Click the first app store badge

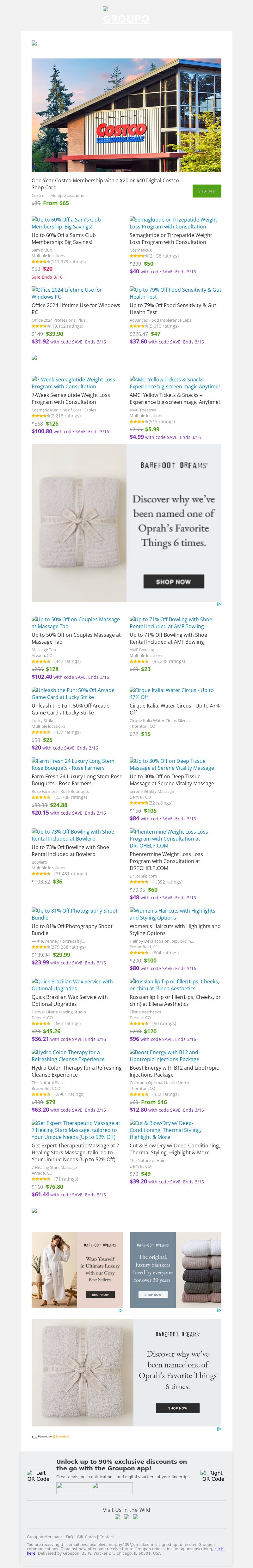click(74, 1488)
